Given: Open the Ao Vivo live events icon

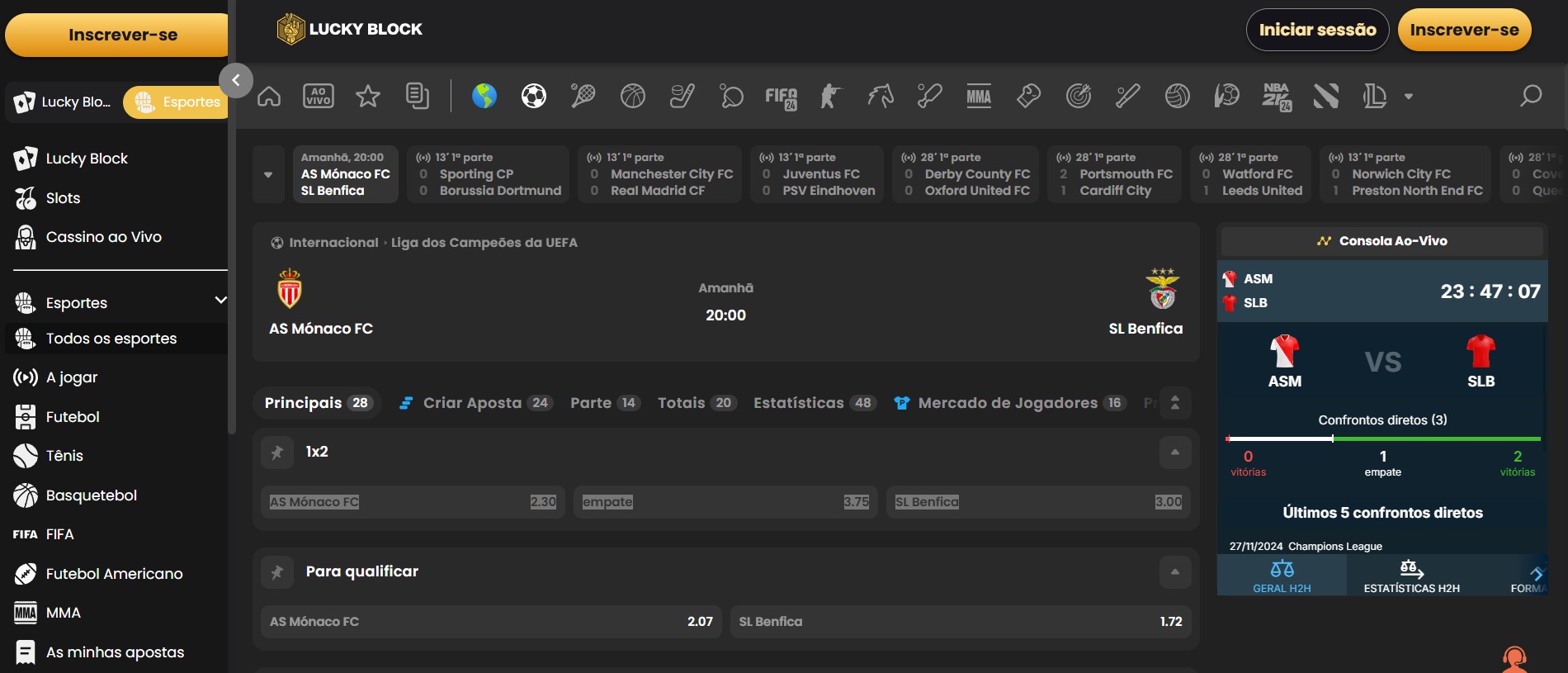Looking at the screenshot, I should pos(319,97).
